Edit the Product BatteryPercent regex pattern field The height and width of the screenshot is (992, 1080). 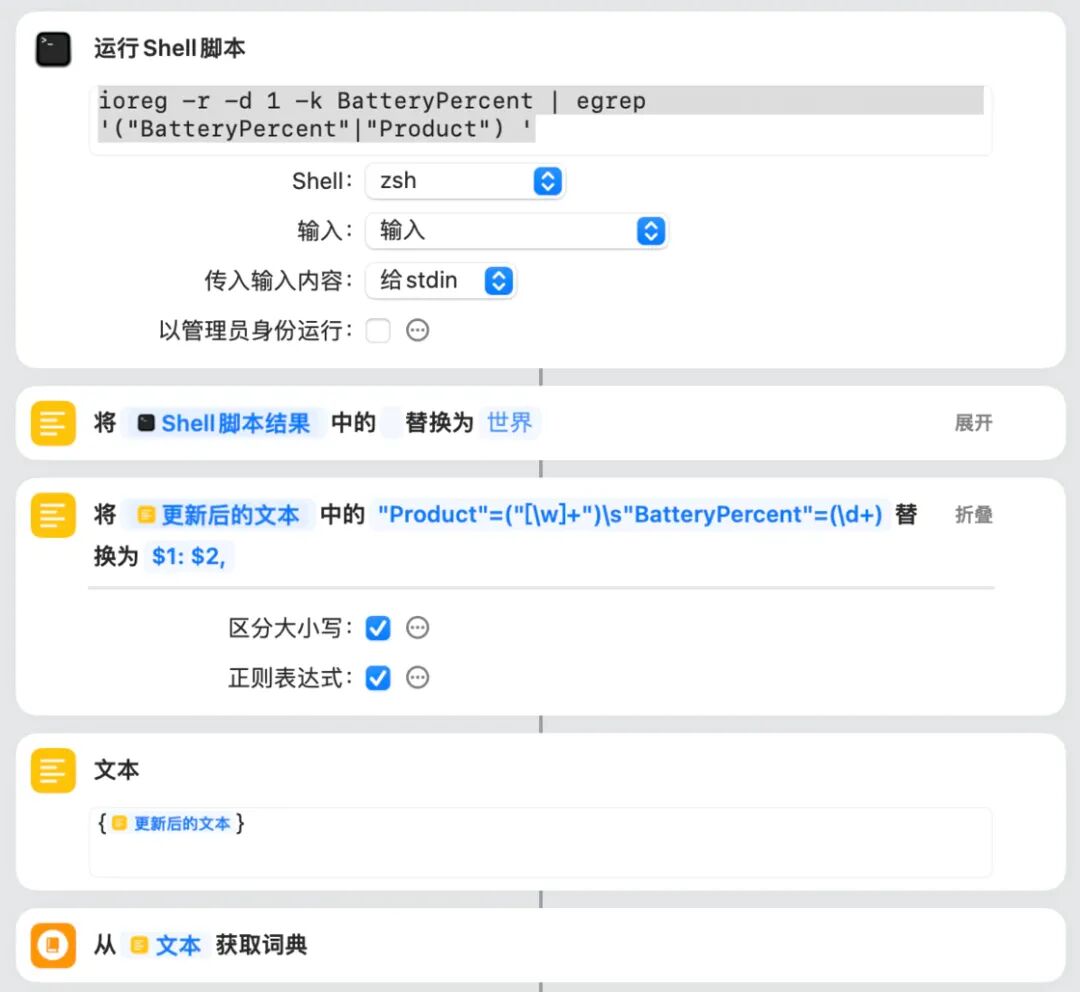(630, 515)
